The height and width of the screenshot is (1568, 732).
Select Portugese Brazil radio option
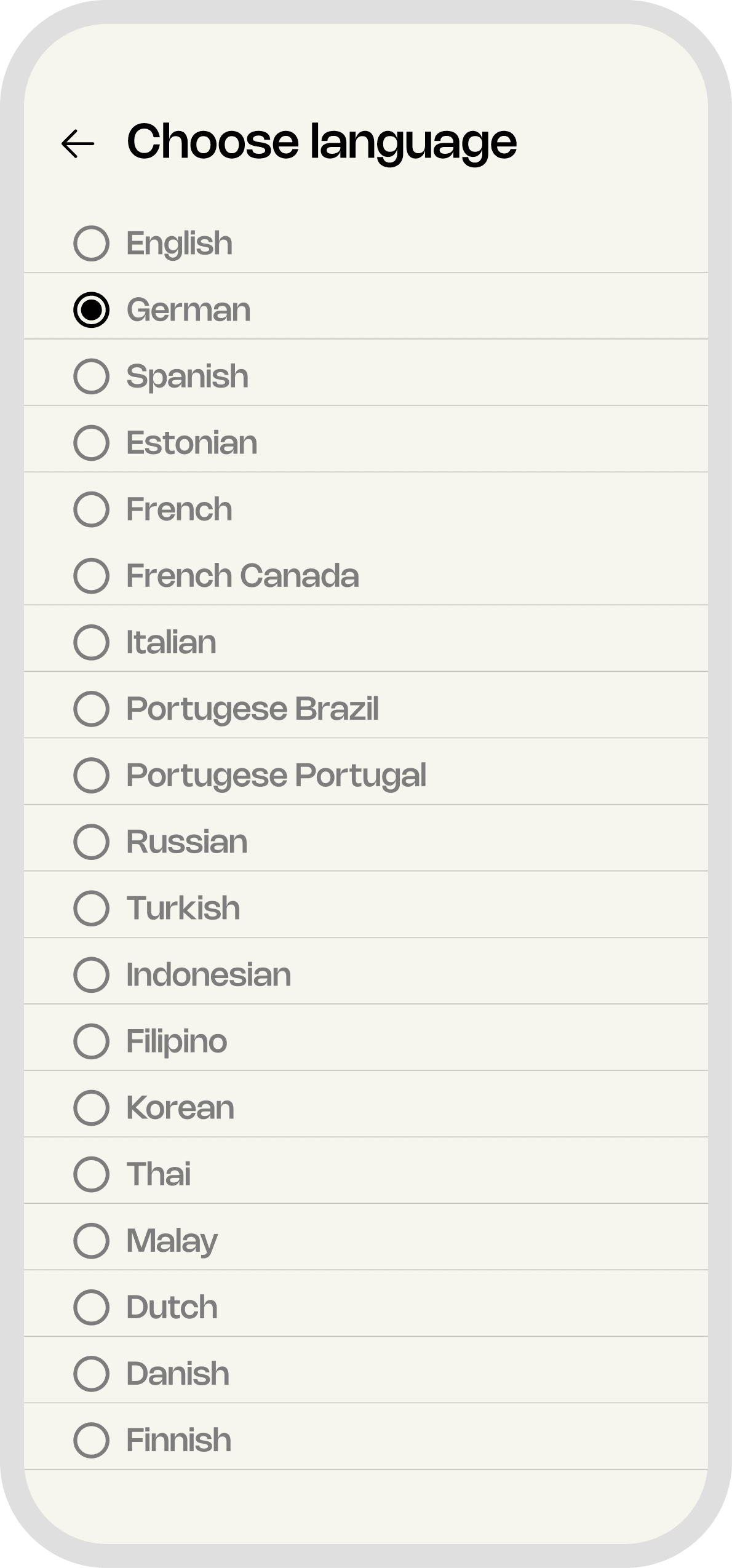click(91, 709)
